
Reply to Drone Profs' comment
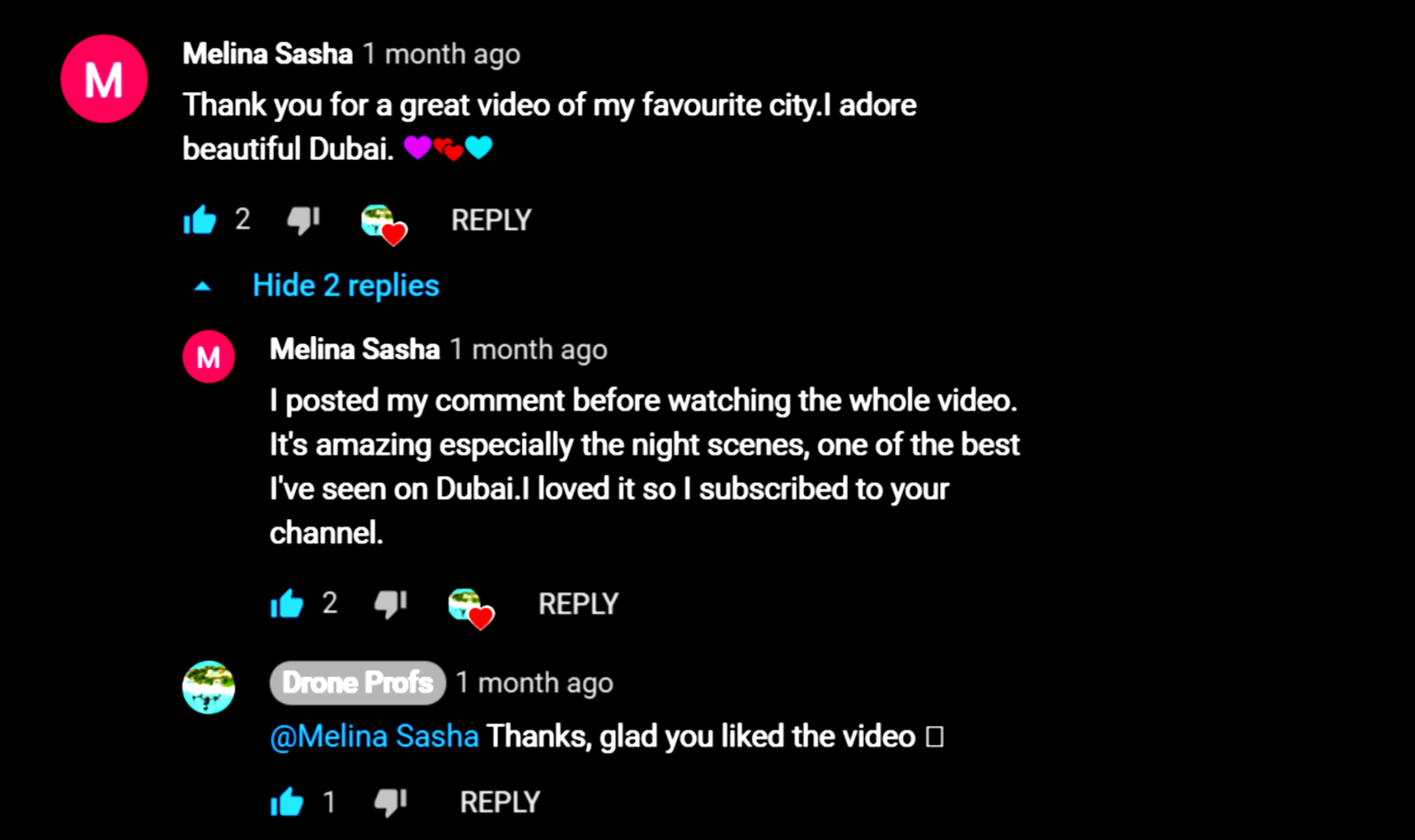500,802
